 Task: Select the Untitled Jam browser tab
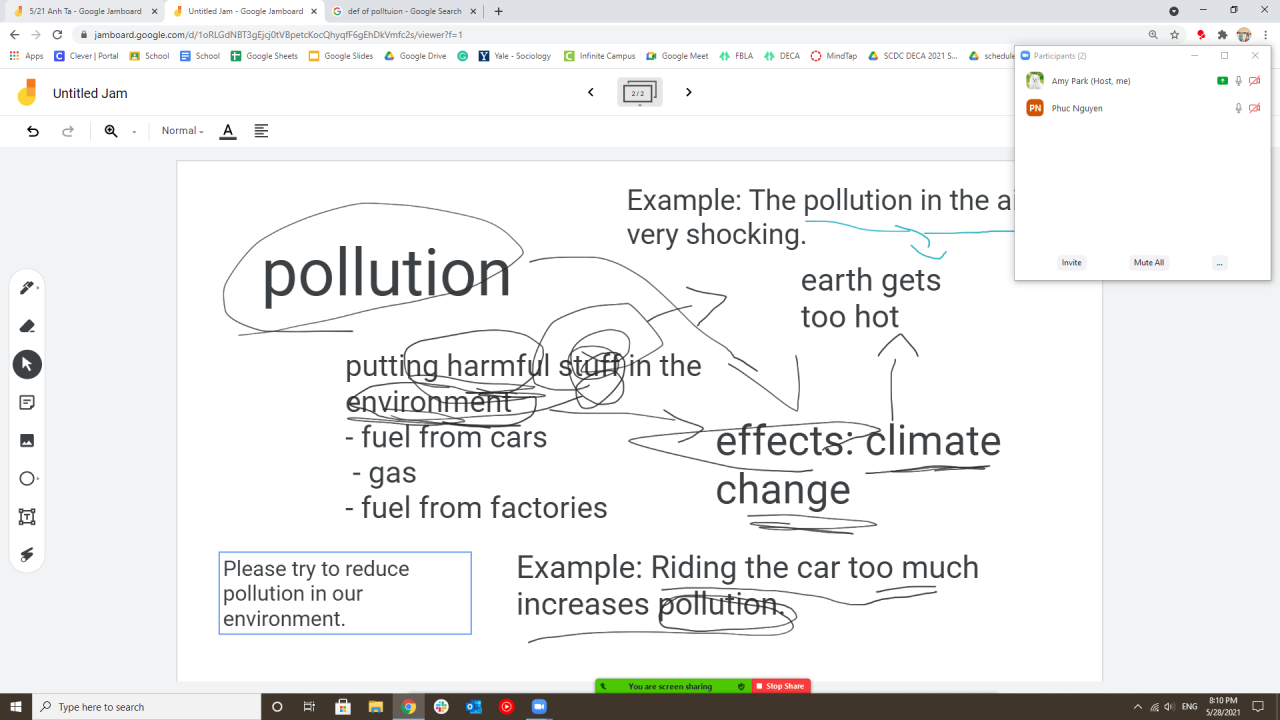point(244,11)
